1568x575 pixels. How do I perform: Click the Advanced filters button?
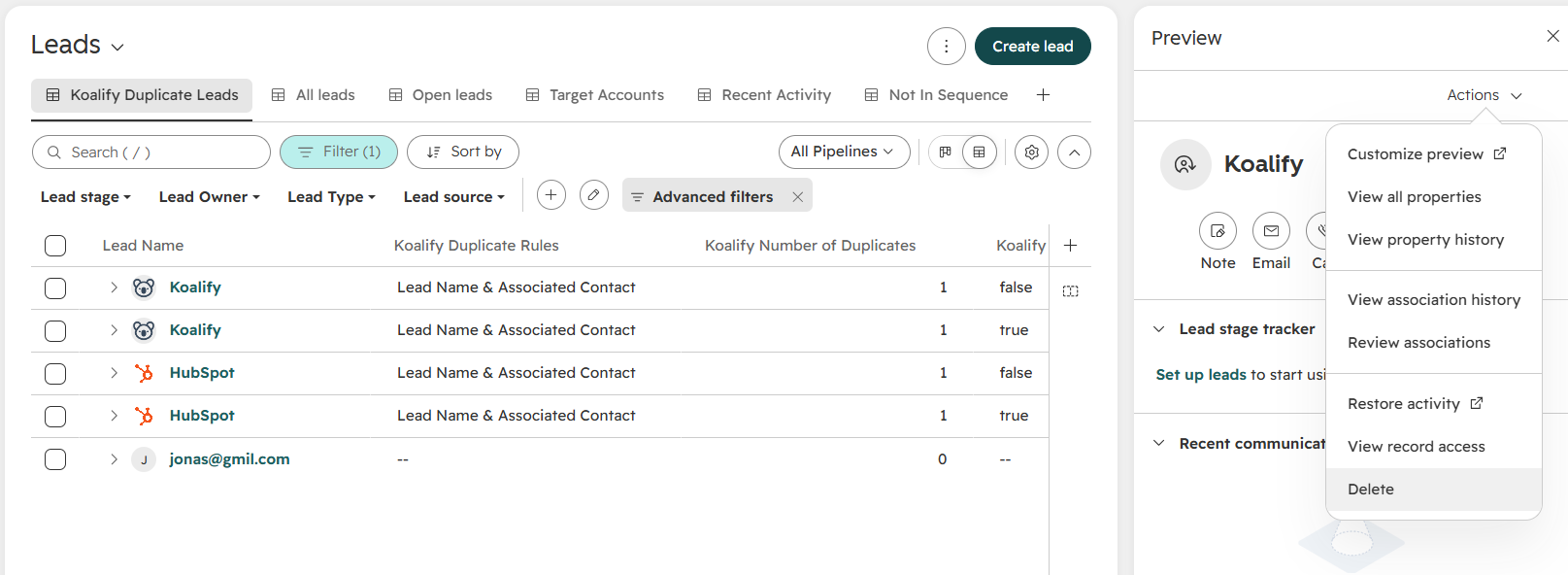click(x=713, y=196)
